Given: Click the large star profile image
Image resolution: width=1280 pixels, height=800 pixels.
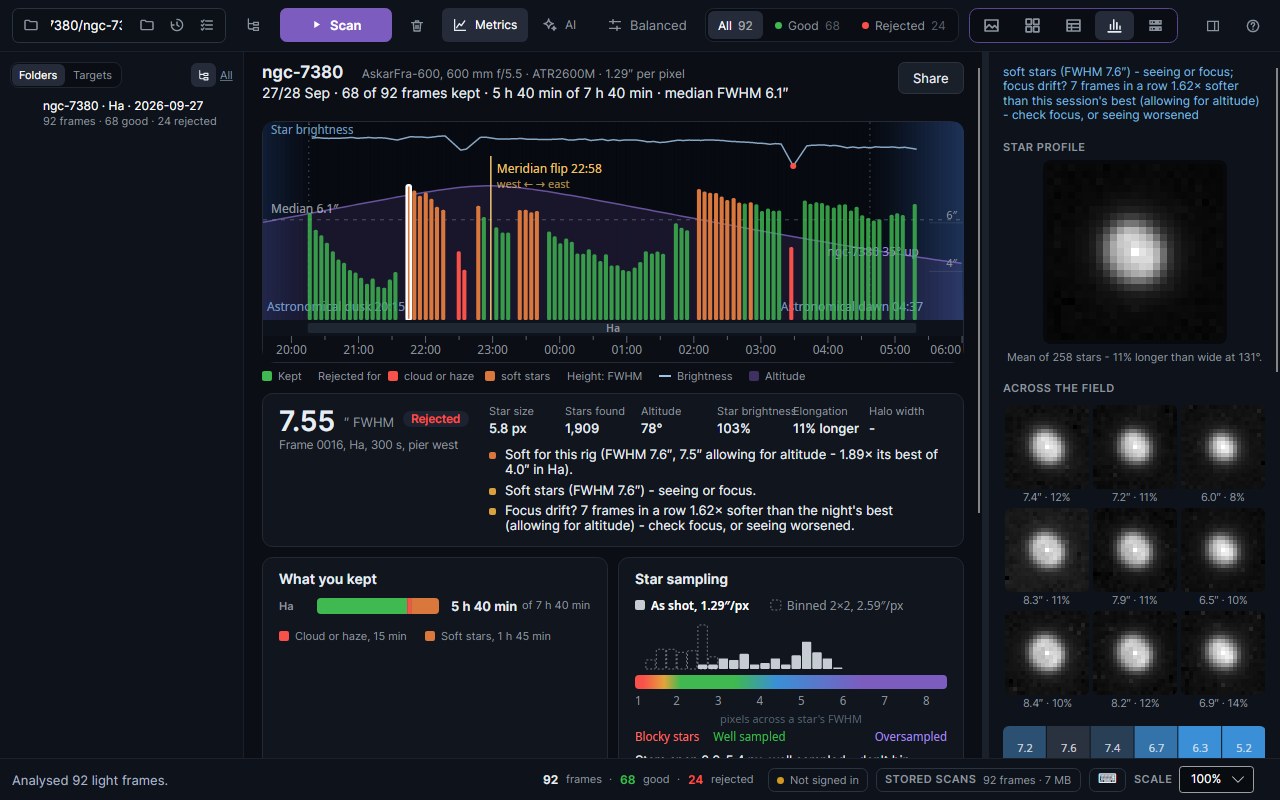Looking at the screenshot, I should click(x=1134, y=252).
